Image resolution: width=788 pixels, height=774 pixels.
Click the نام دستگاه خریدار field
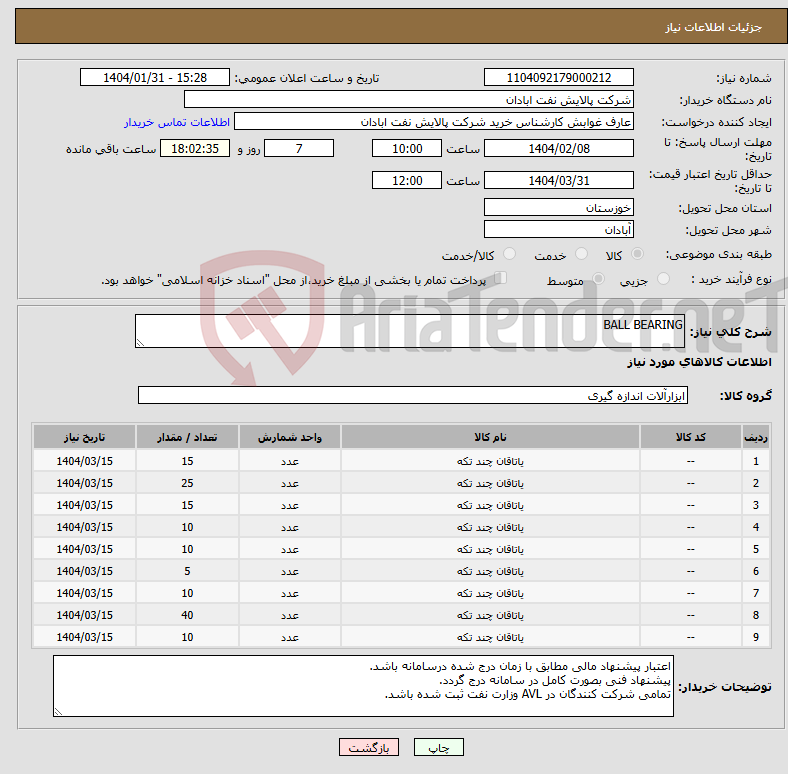pos(409,100)
